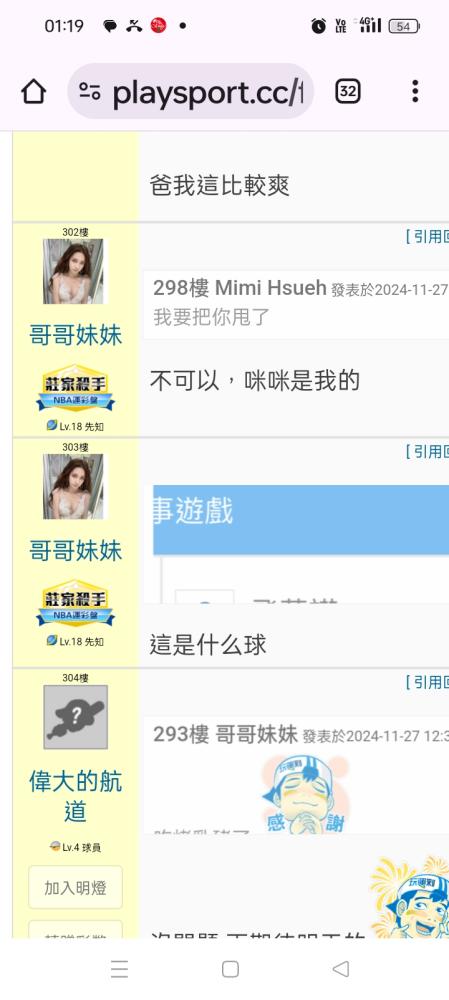The image size is (449, 1000).
Task: Click the 引用回覆 link on floor 303
Action: coord(427,452)
